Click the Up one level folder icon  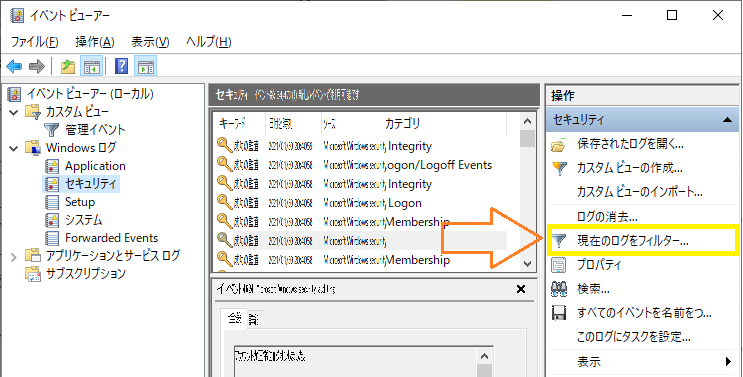pos(68,67)
